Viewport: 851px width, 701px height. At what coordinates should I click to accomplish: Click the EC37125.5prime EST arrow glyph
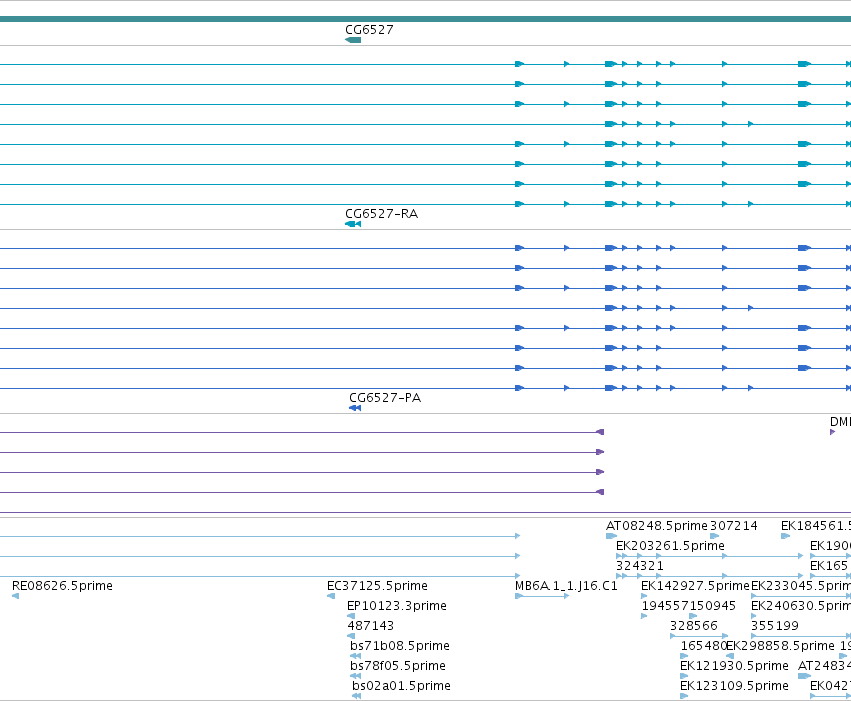point(331,596)
